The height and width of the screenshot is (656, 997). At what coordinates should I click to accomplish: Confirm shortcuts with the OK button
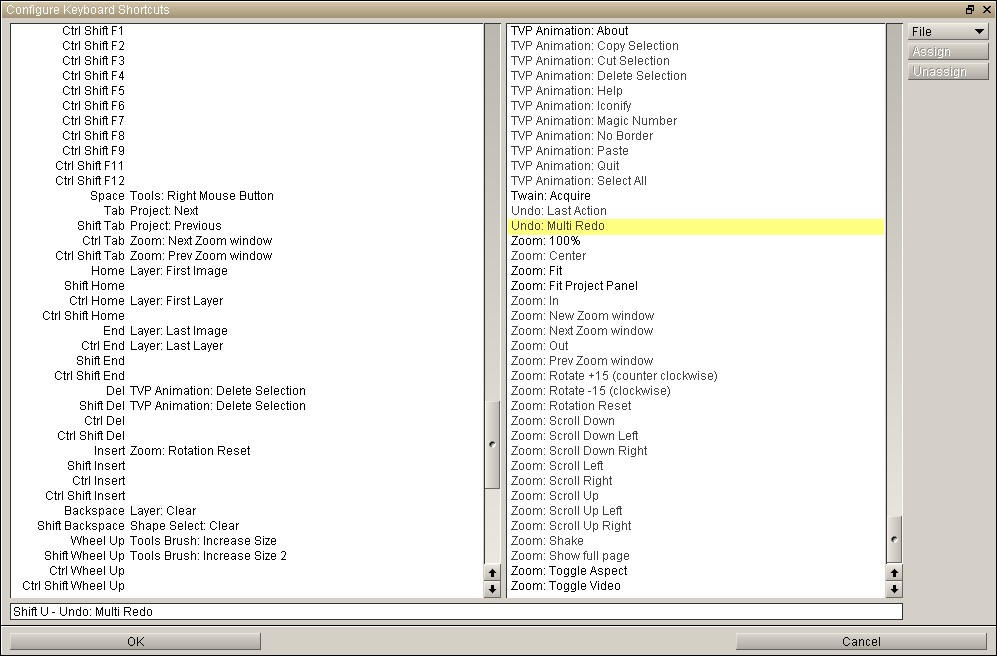(135, 641)
